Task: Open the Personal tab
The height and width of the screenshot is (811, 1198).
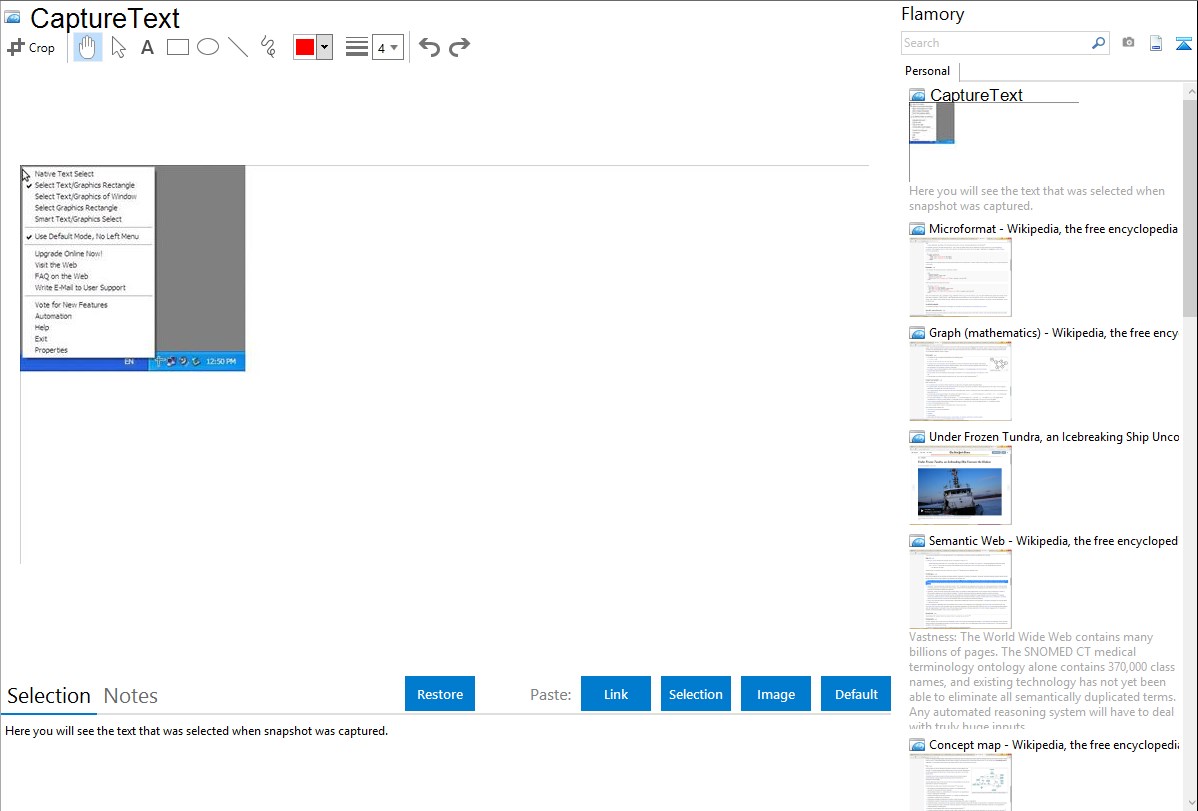Action: click(x=928, y=71)
